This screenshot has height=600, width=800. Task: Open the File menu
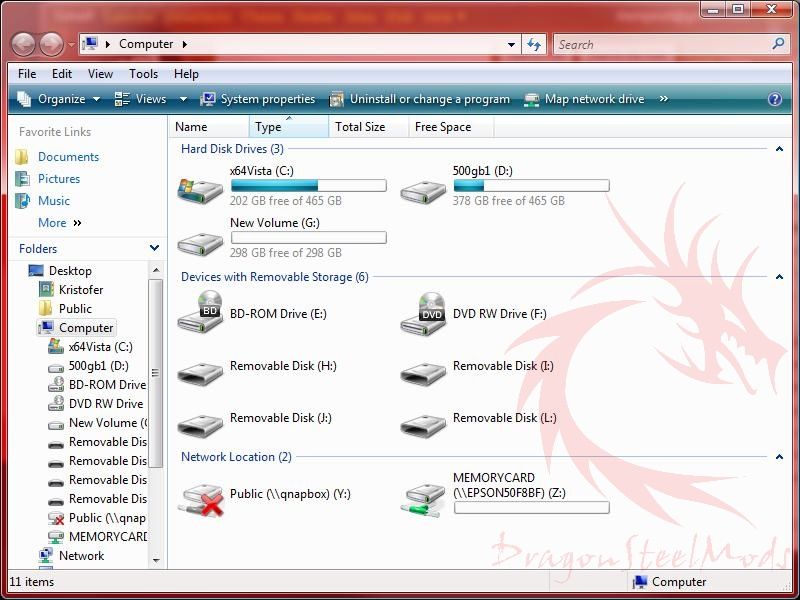[27, 74]
